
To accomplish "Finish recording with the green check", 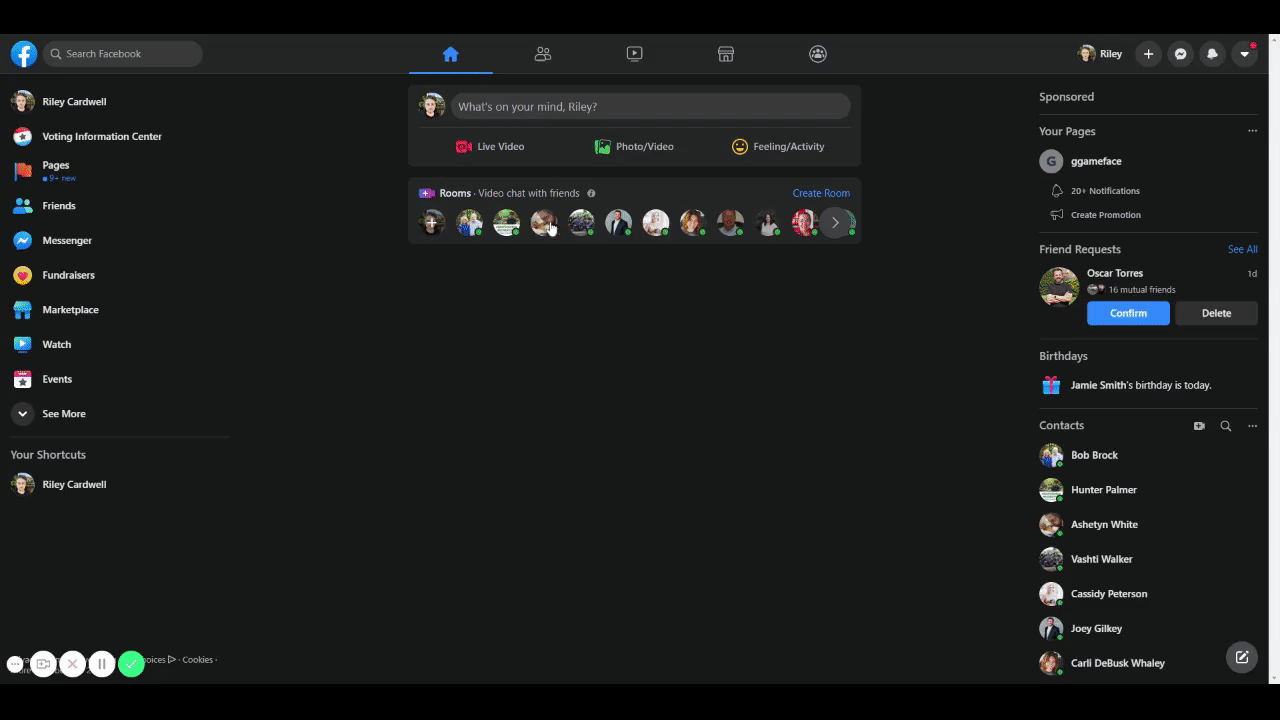I will point(131,664).
